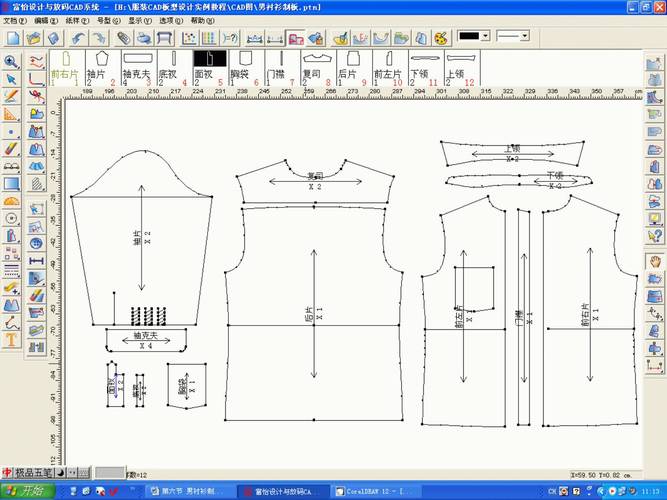The width and height of the screenshot is (667, 500).
Task: Select the 复司 pattern piece thumbnail
Action: tap(318, 68)
